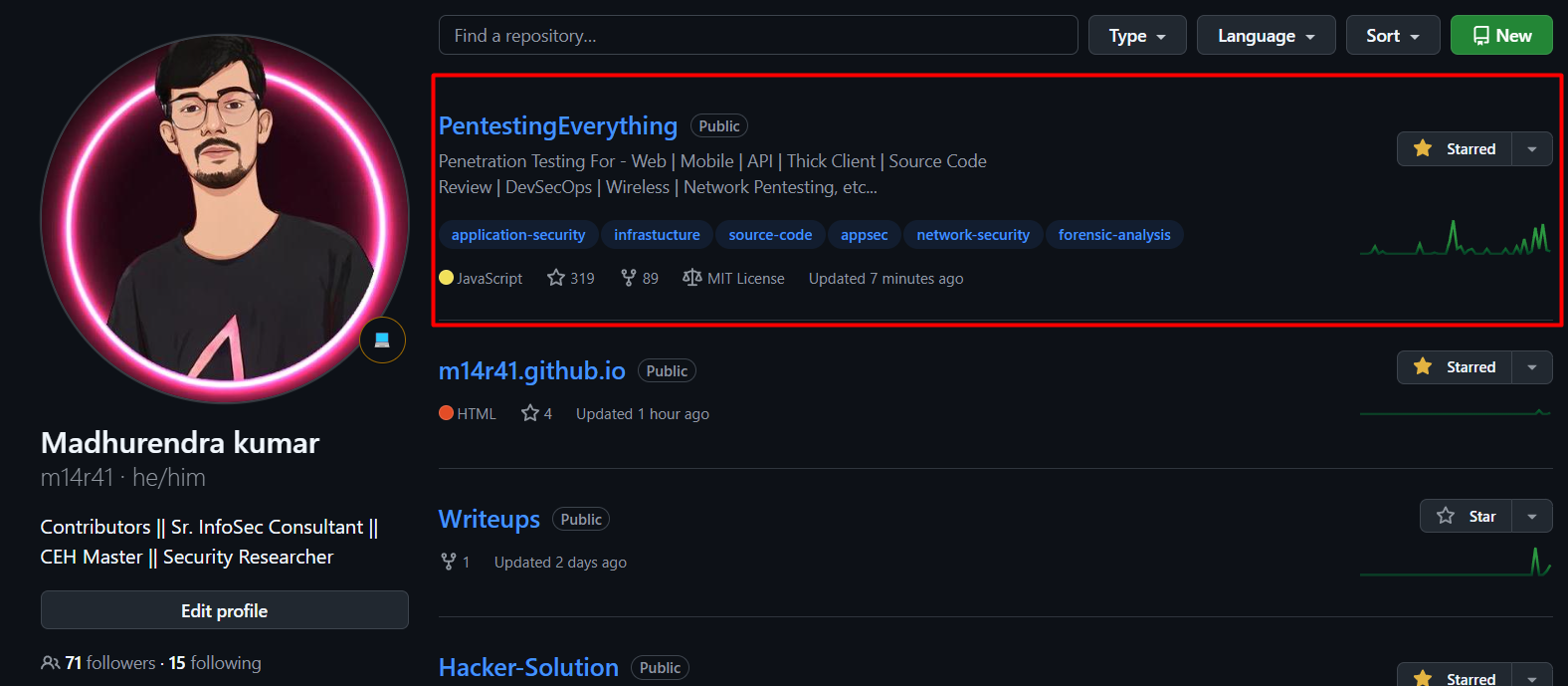Click star icon beside 319 on PentestingEverything

tap(556, 278)
